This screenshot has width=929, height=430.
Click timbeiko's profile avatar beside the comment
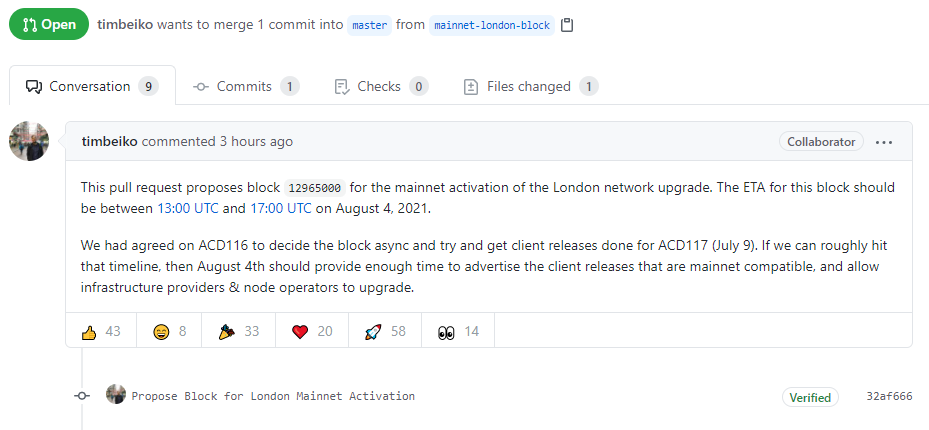click(29, 142)
